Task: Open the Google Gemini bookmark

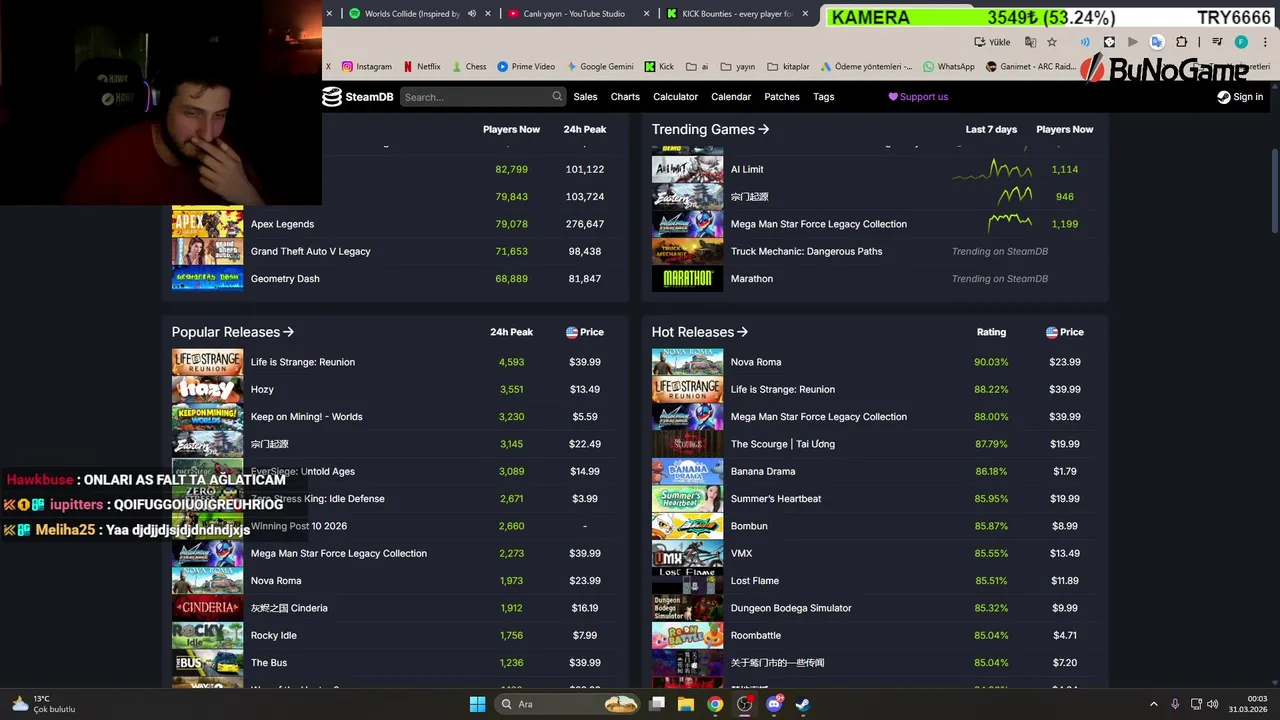Action: tap(600, 67)
